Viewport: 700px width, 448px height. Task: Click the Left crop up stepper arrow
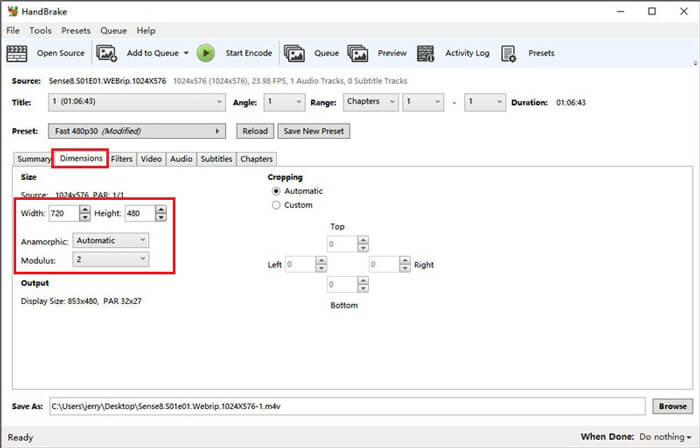(321, 261)
